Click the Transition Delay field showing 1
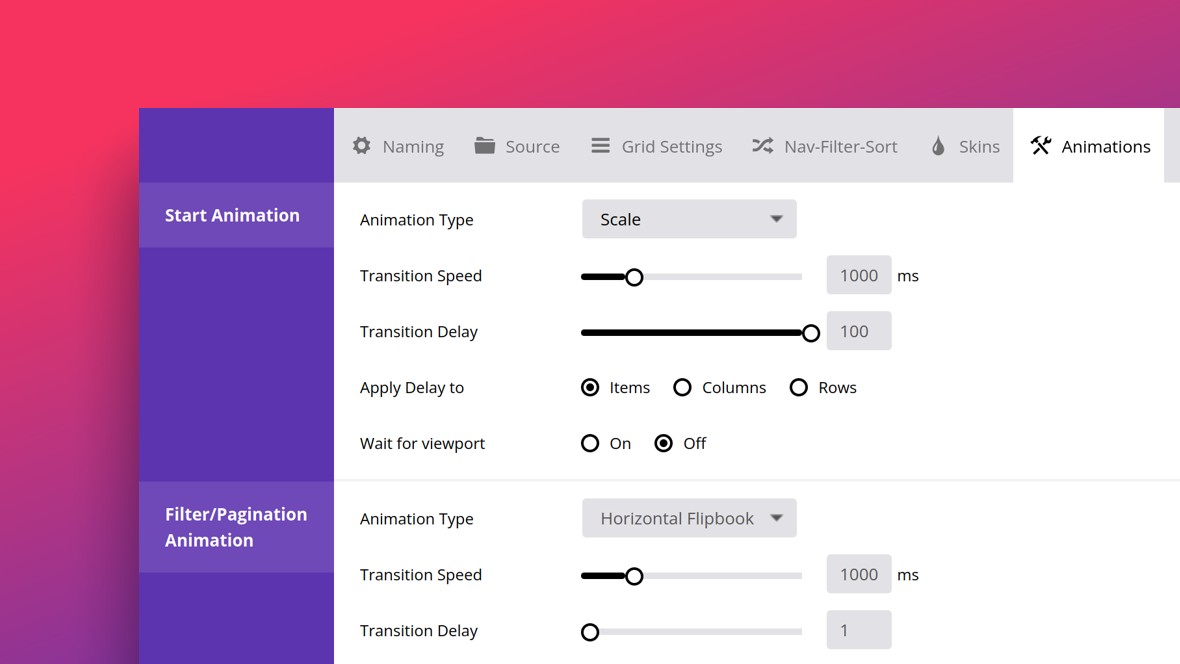 coord(859,629)
